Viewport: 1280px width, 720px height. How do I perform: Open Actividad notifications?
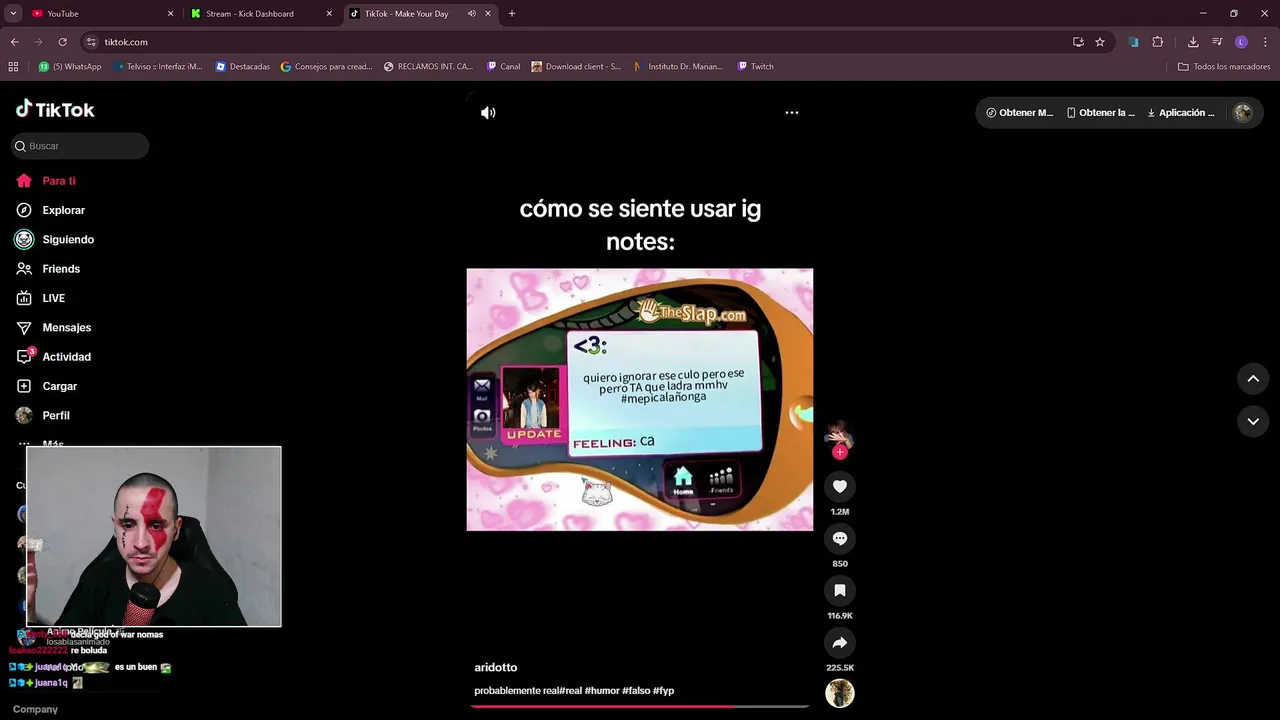[x=53, y=357]
